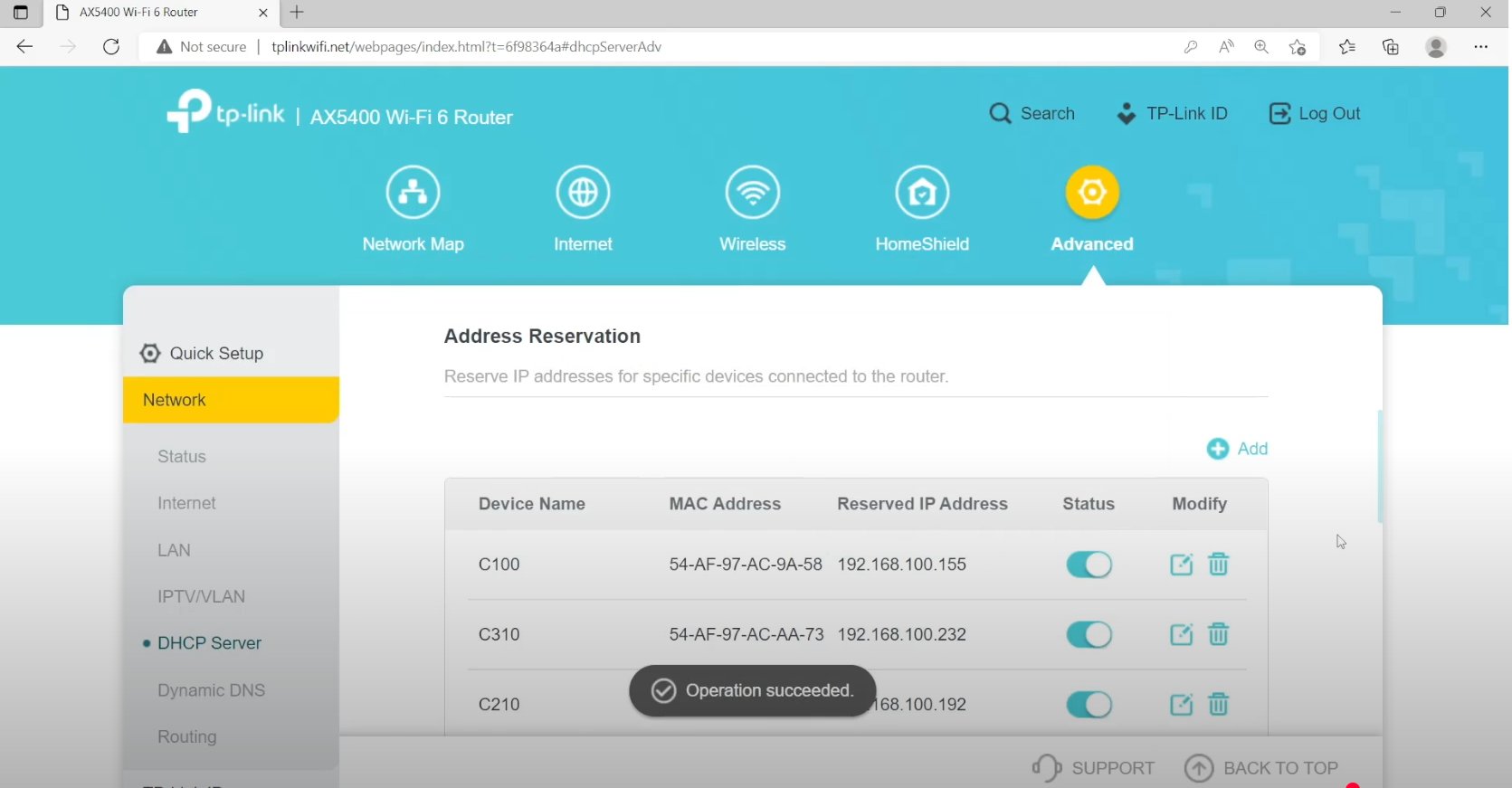Image resolution: width=1512 pixels, height=788 pixels.
Task: Refresh the browser page
Action: (111, 47)
